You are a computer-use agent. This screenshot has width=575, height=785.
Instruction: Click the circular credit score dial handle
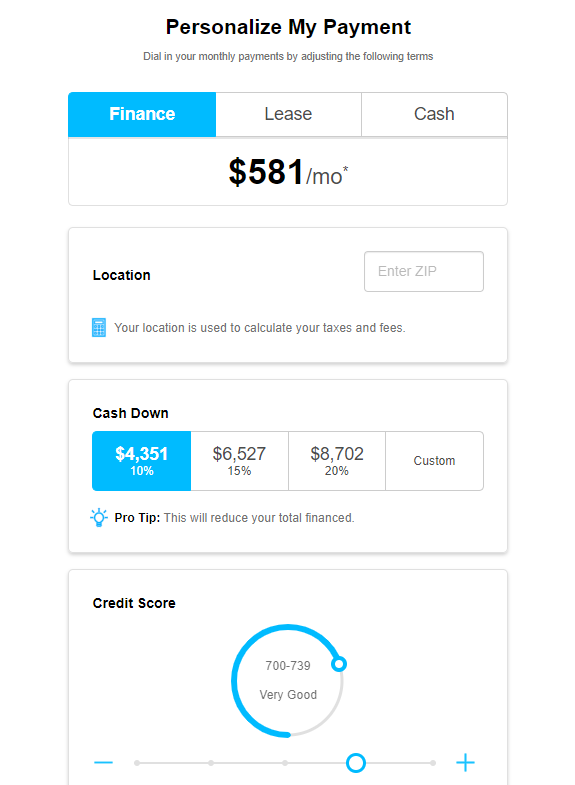coord(339,664)
